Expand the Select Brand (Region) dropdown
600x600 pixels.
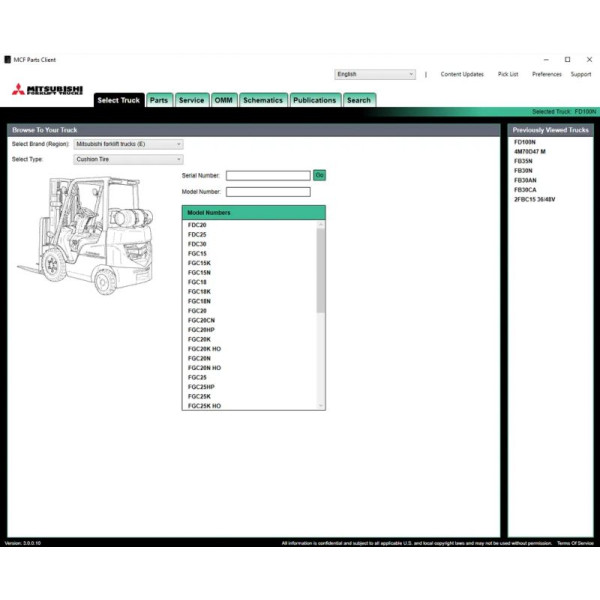[x=129, y=144]
